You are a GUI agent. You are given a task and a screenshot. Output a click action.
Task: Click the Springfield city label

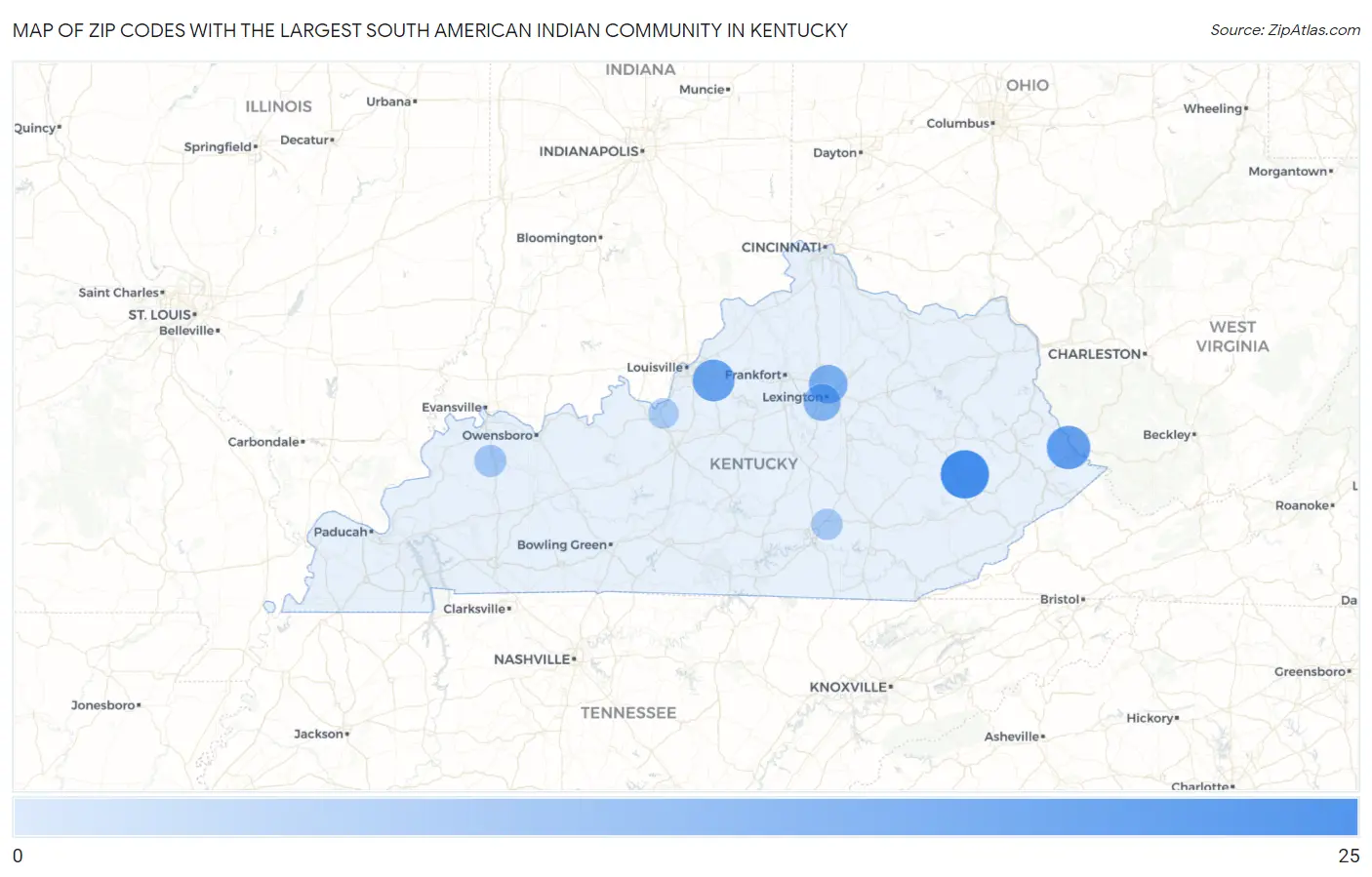pyautogui.click(x=219, y=147)
